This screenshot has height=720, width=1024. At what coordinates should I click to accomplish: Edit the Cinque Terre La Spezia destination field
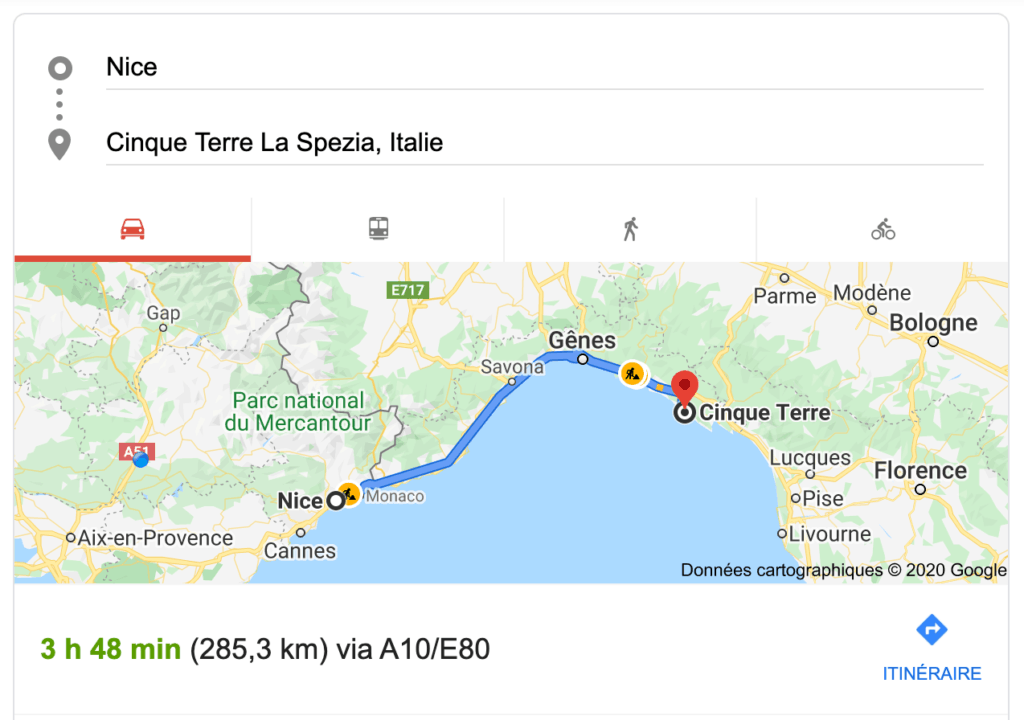coord(545,142)
